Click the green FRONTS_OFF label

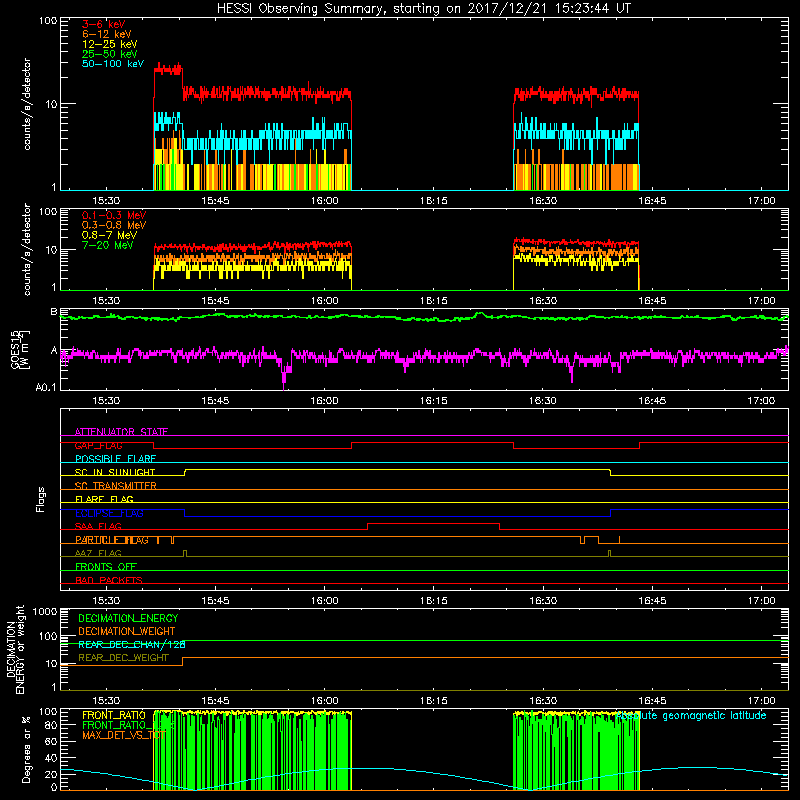coord(106,567)
